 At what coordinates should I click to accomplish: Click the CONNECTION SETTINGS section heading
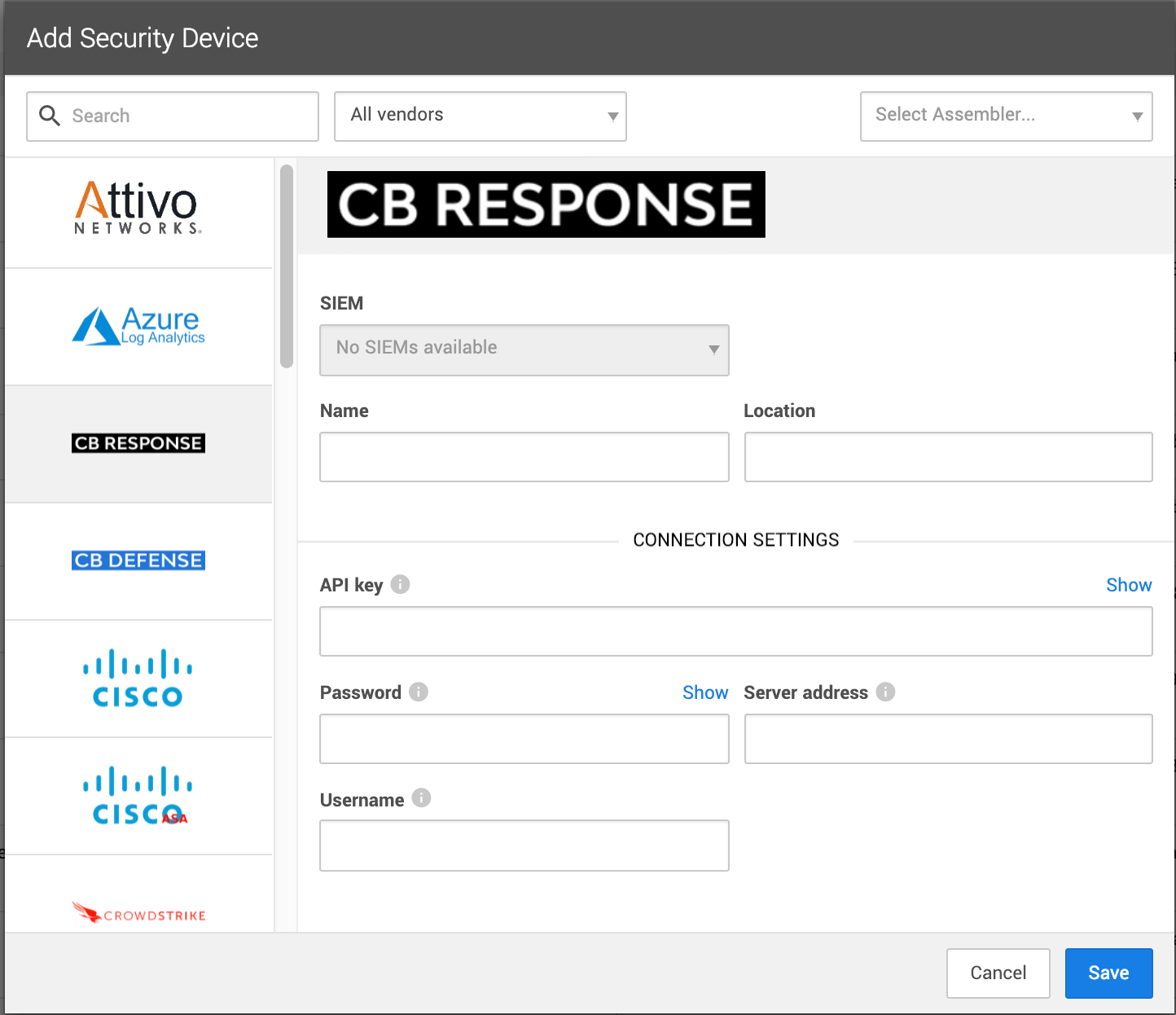pos(736,540)
